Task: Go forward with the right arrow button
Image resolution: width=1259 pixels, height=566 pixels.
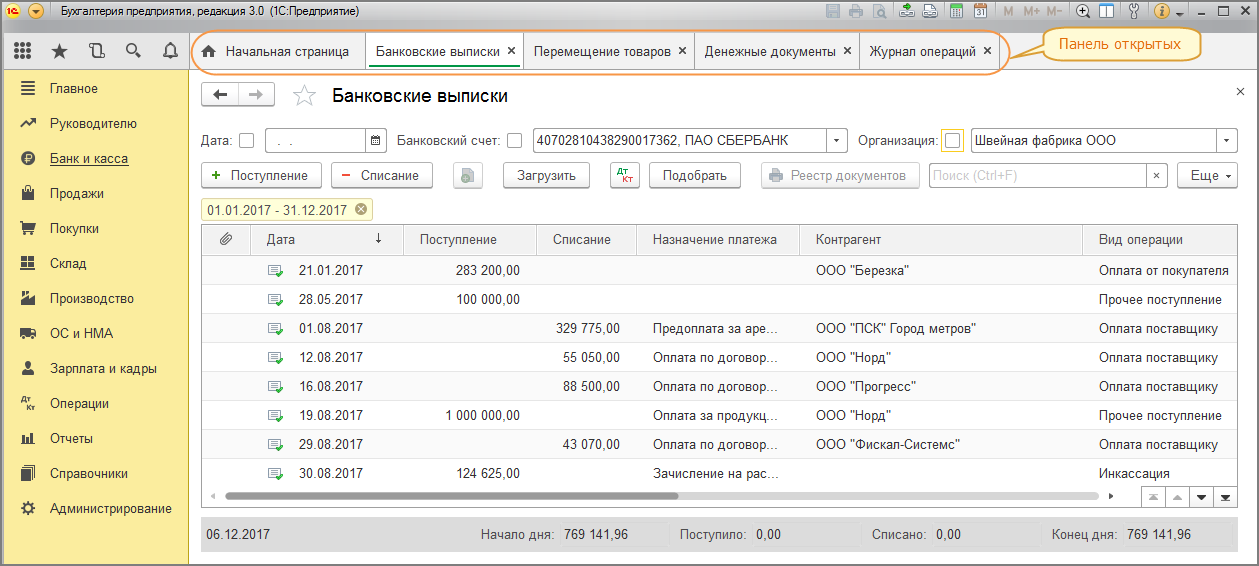Action: (256, 95)
